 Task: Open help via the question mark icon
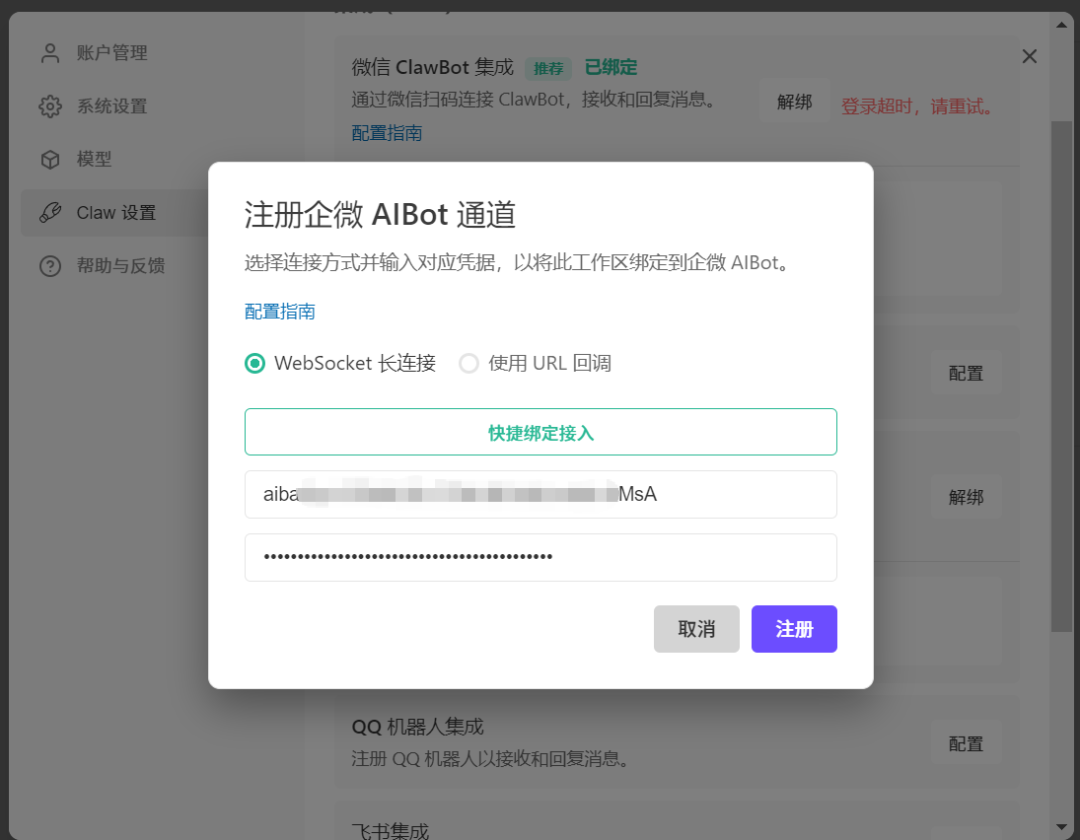[x=49, y=266]
